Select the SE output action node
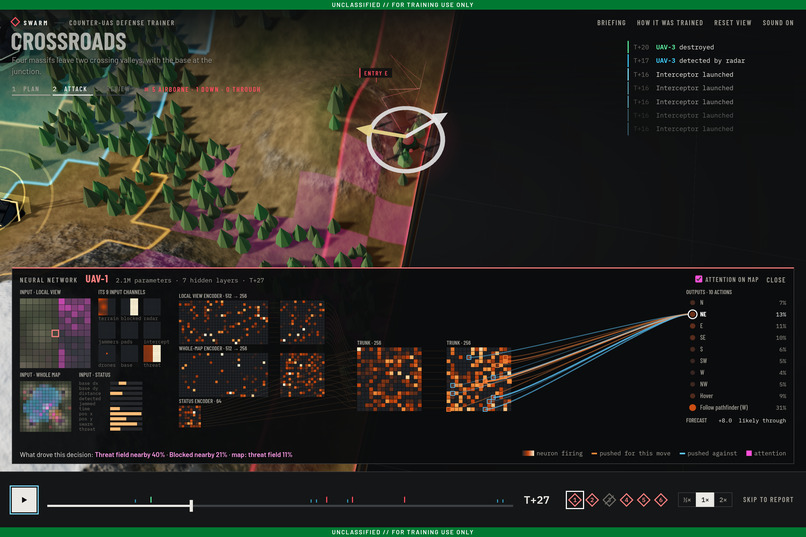The width and height of the screenshot is (806, 537). click(x=692, y=338)
